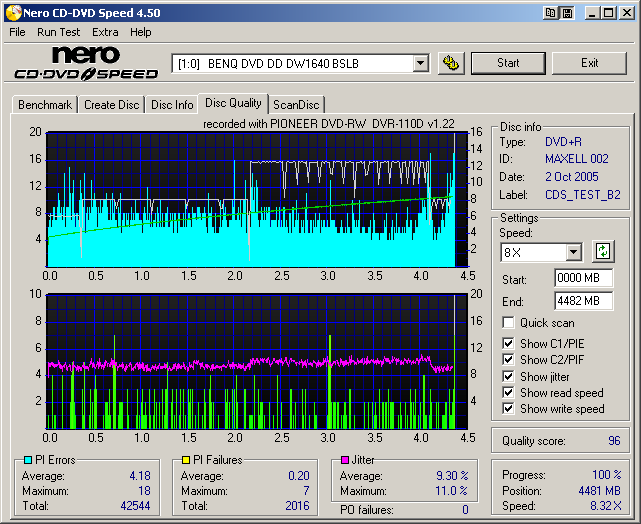Expand the Speed 8X dropdown
The width and height of the screenshot is (641, 524).
[573, 252]
